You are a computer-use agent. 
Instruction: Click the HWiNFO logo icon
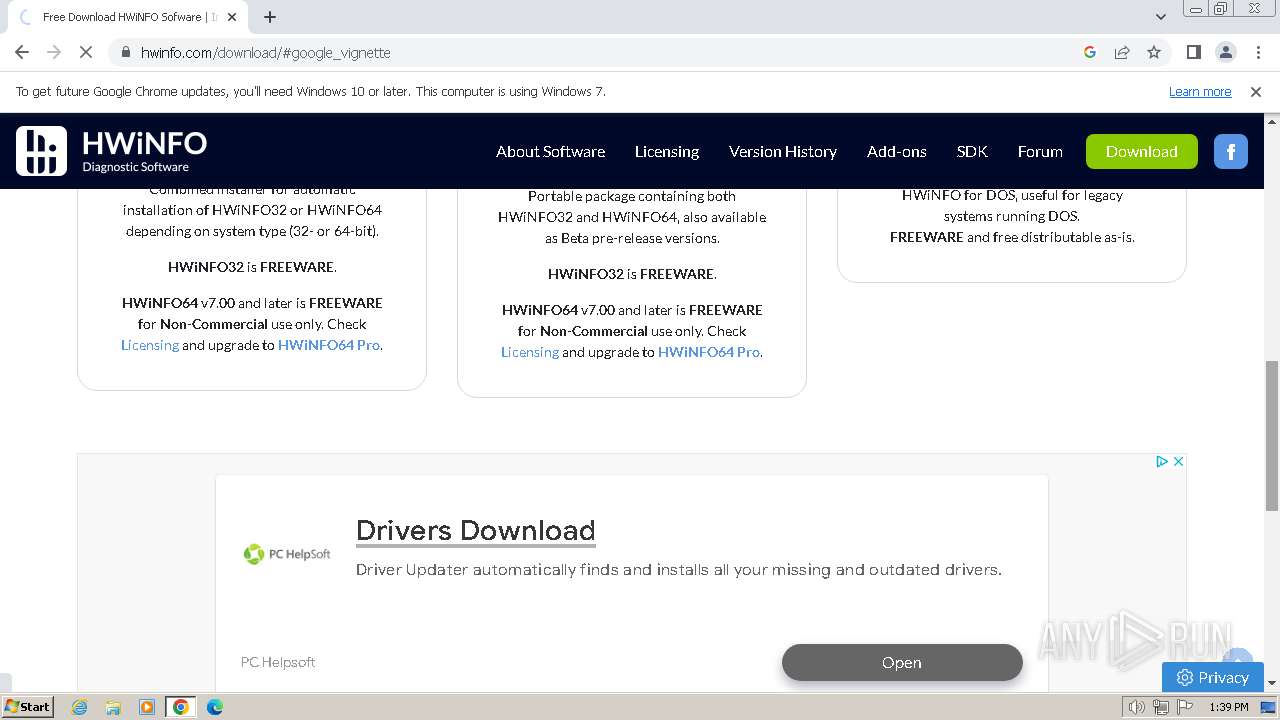[41, 151]
